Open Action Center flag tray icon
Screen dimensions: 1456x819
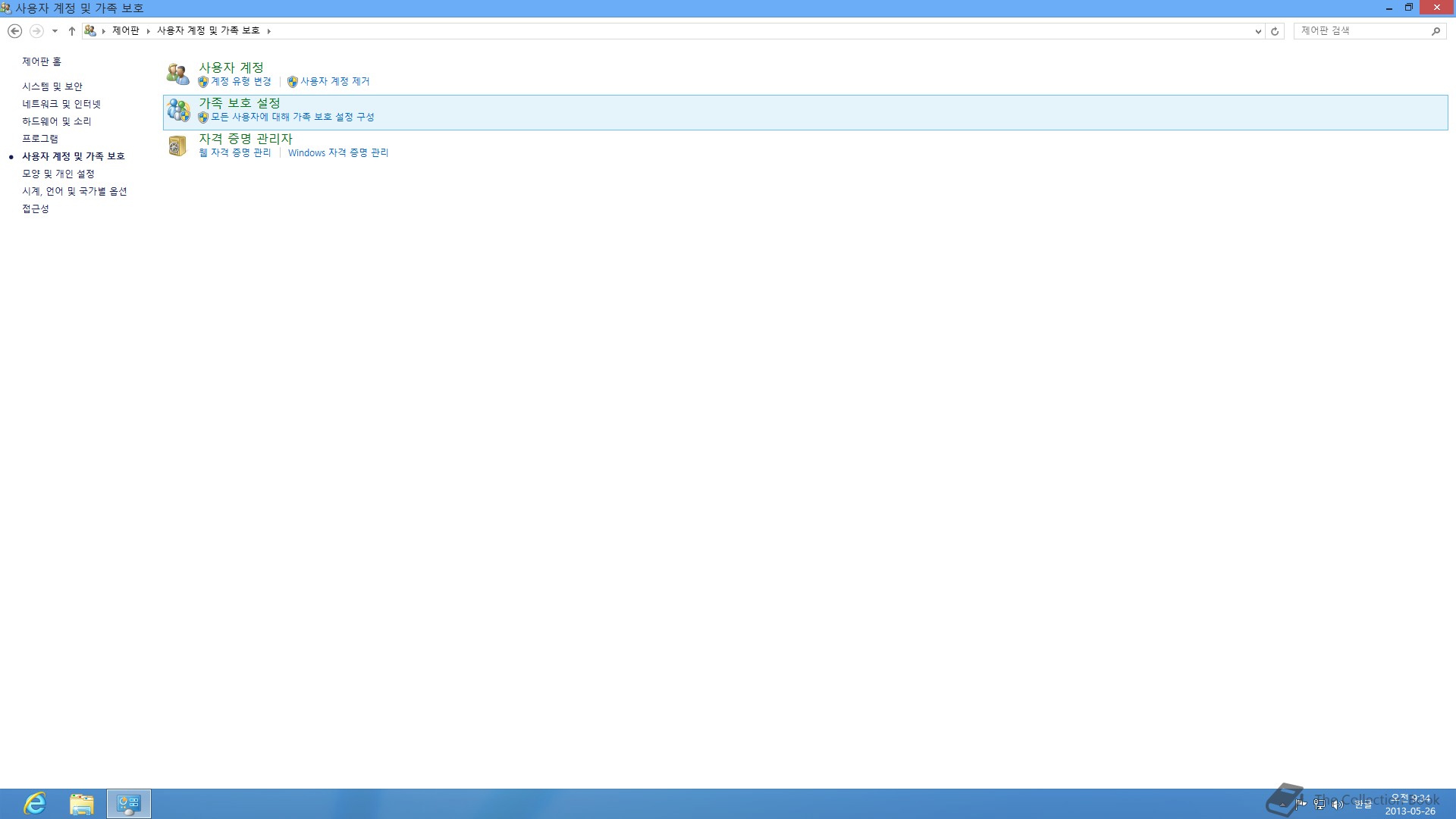(x=1301, y=804)
